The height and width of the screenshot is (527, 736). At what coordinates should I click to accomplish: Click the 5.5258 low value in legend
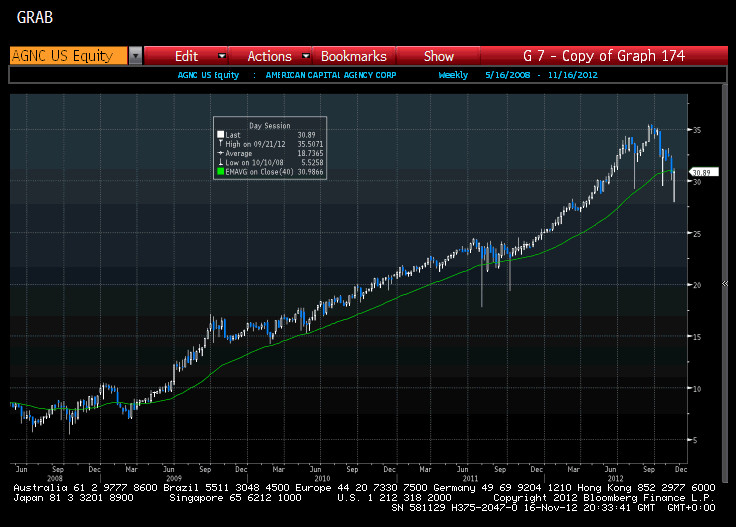tap(312, 162)
